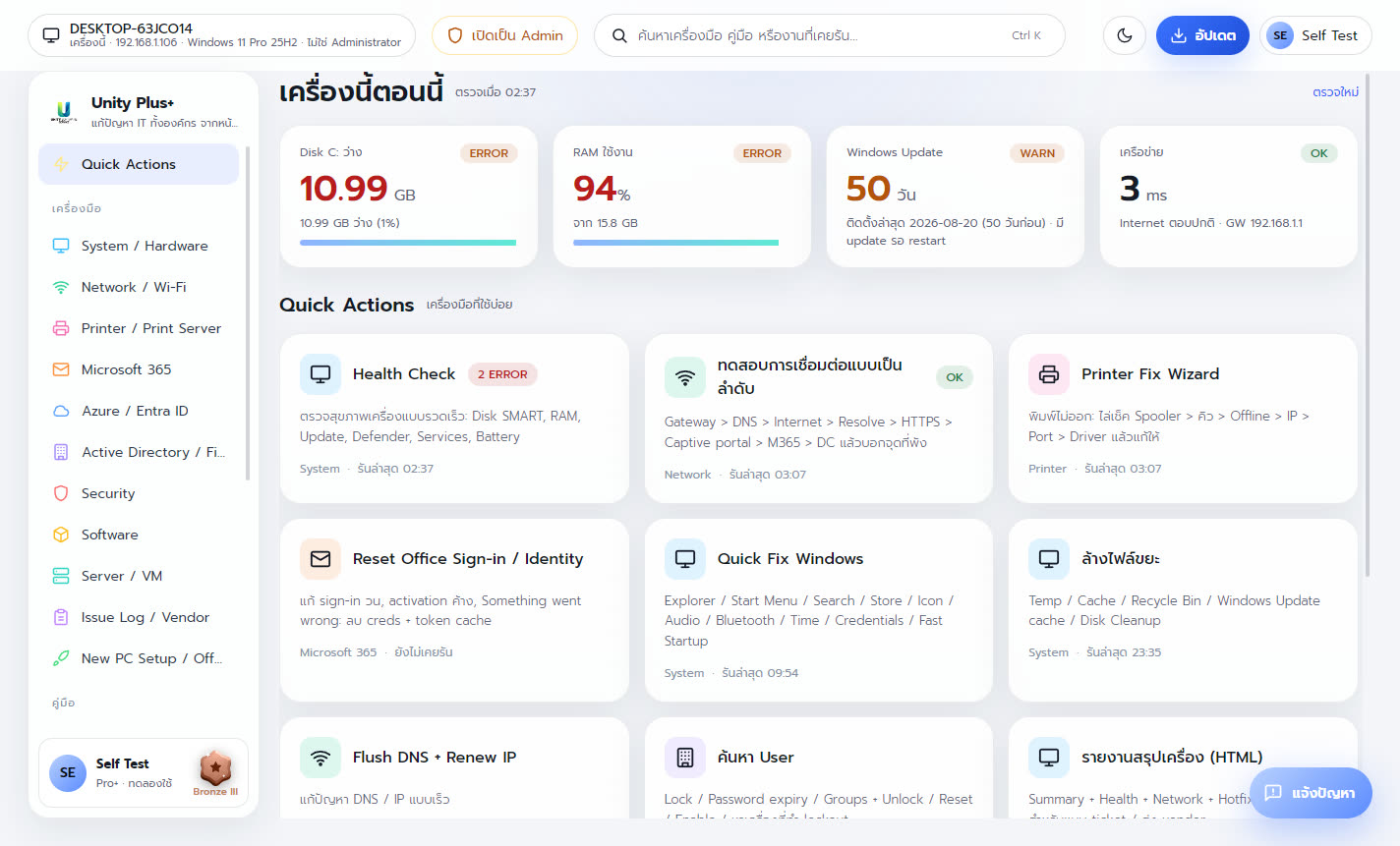Screen dimensions: 1400x846
Task: Click the Printer Fix Wizard card icon
Action: tap(1049, 374)
